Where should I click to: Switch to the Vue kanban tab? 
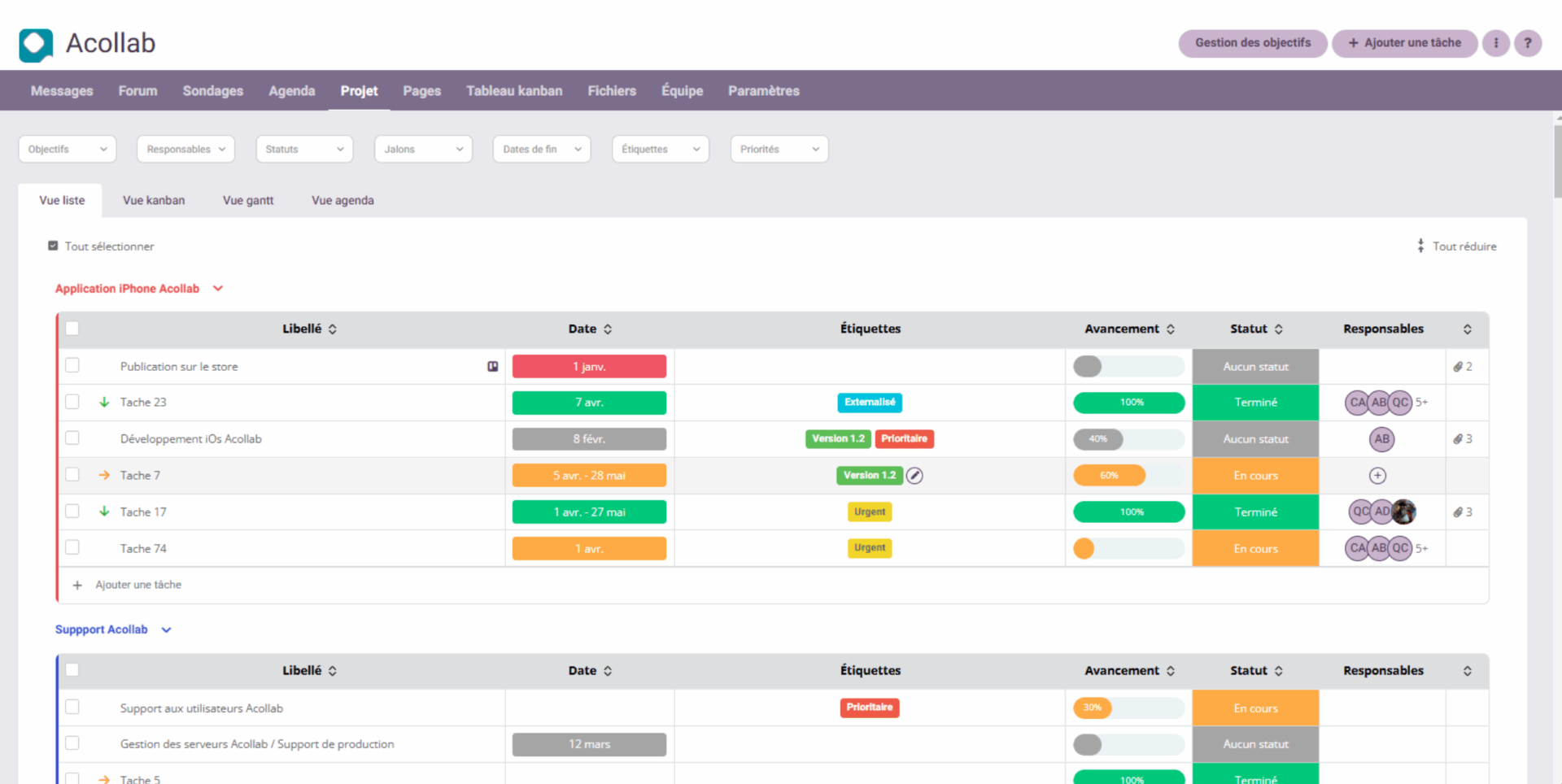point(154,200)
